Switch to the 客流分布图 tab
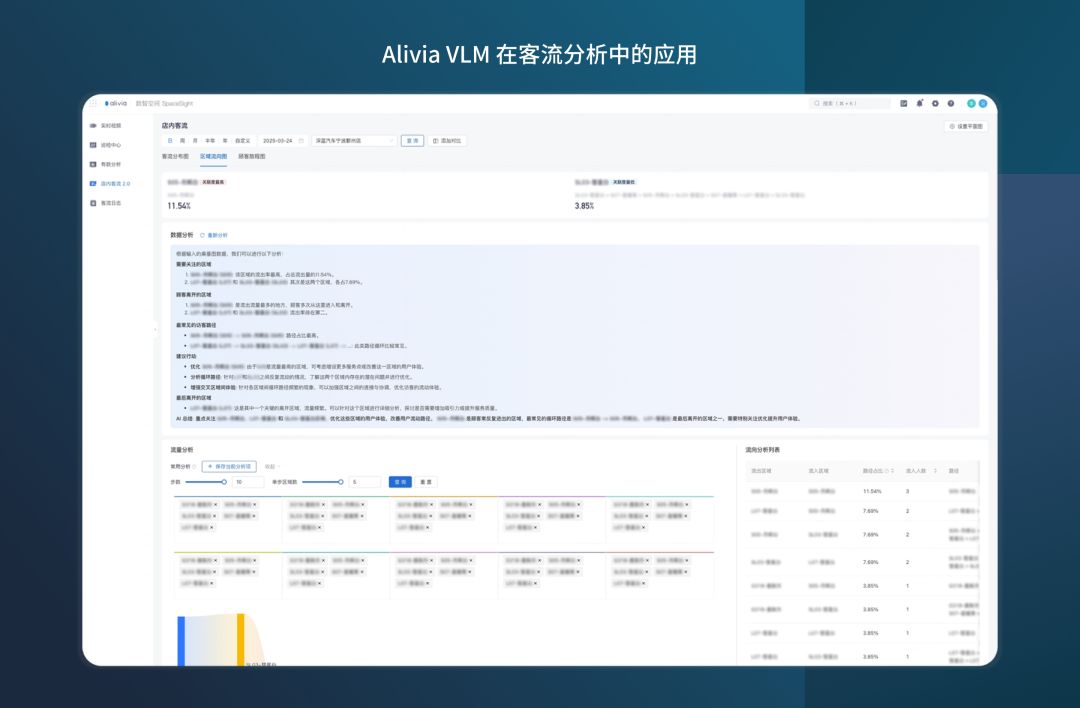 coord(173,154)
